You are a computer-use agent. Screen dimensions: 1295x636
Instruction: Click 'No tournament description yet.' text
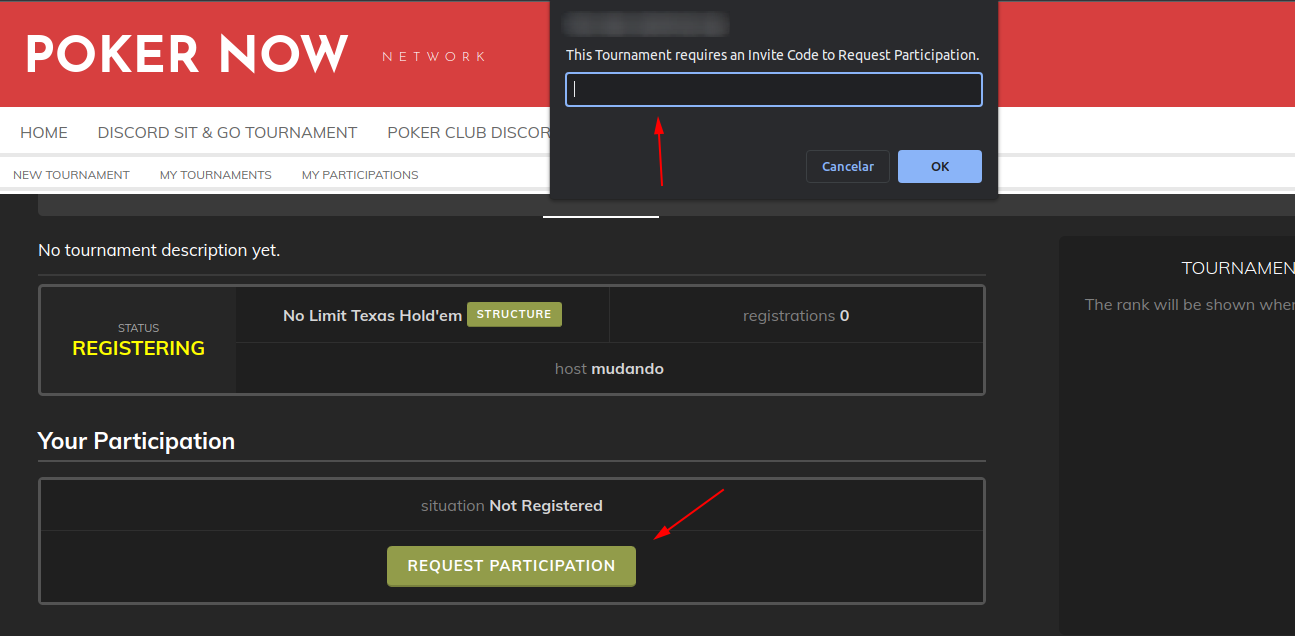point(159,250)
